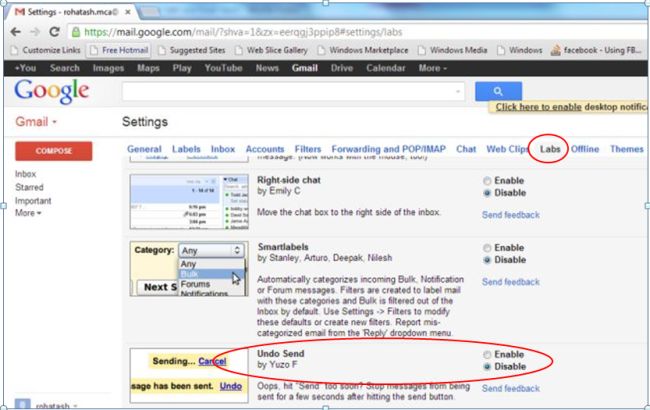Open the Windows Marketplace bookmark
This screenshot has width=650, height=410.
[x=363, y=50]
